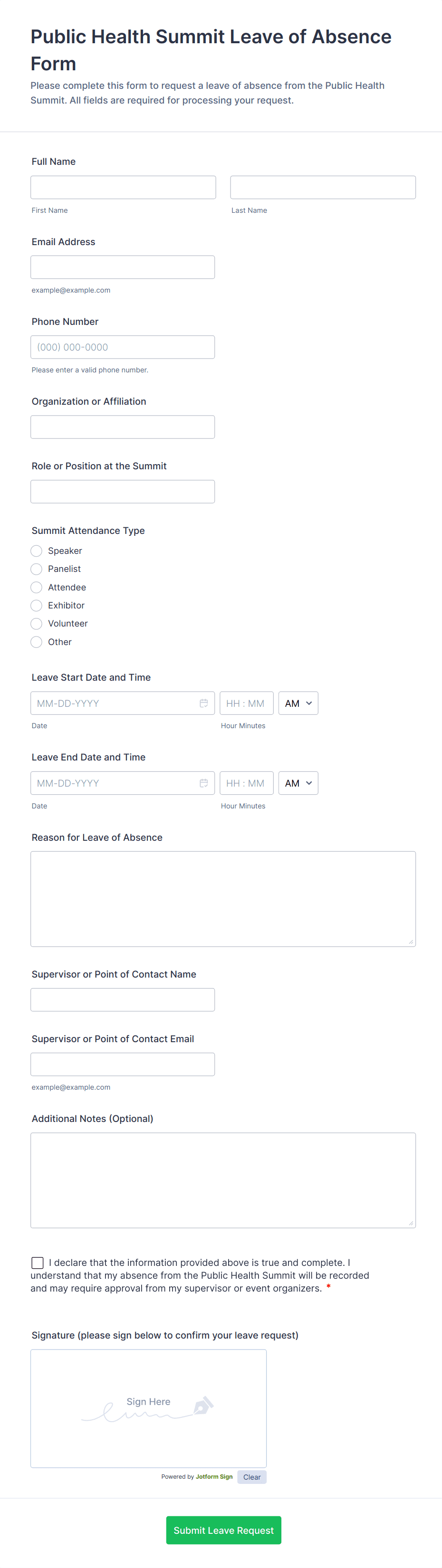Open the leave start AM/PM dropdown
The width and height of the screenshot is (442, 1568).
coord(298,703)
